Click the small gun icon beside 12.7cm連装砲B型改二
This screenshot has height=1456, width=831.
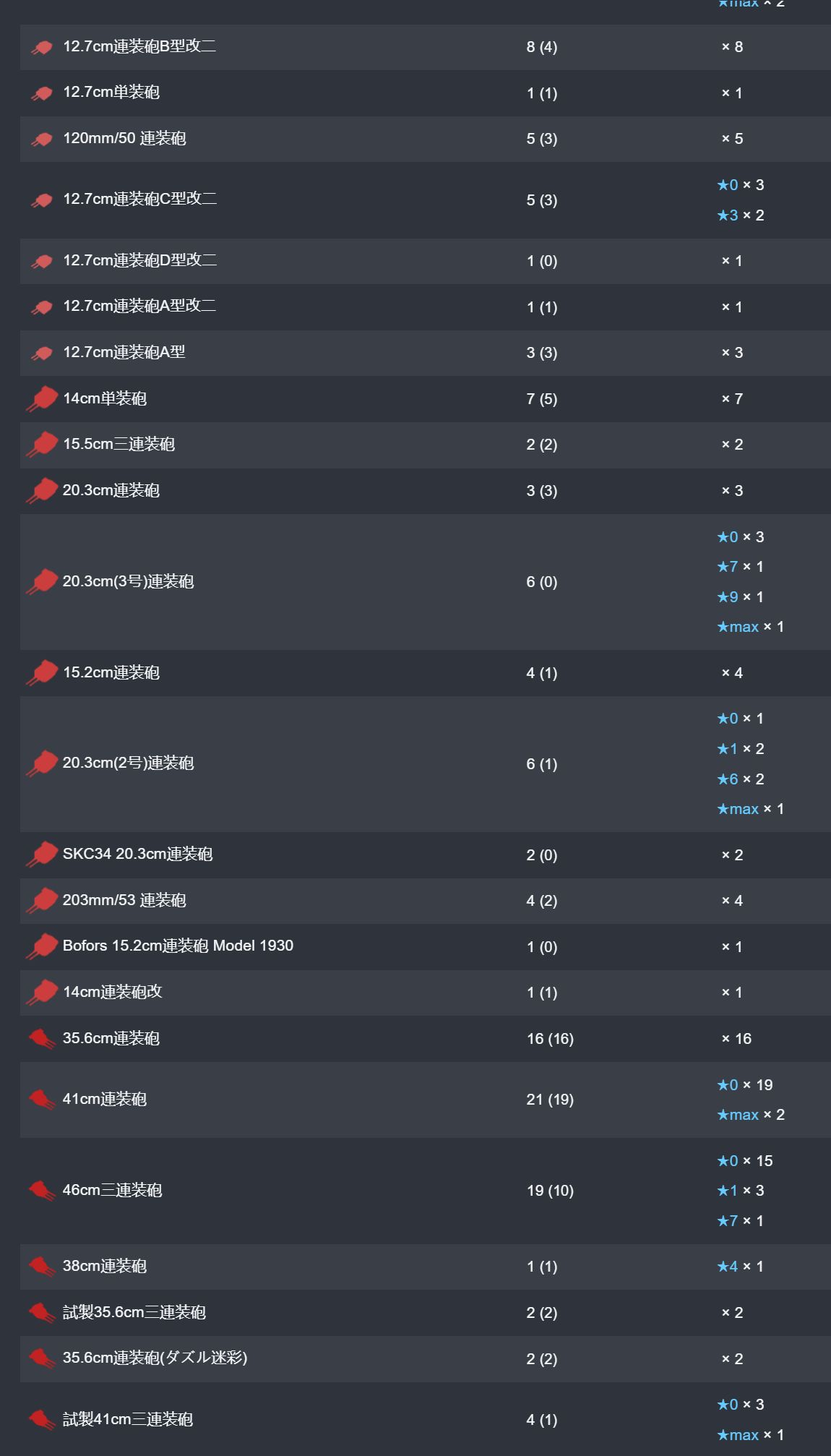(x=42, y=48)
